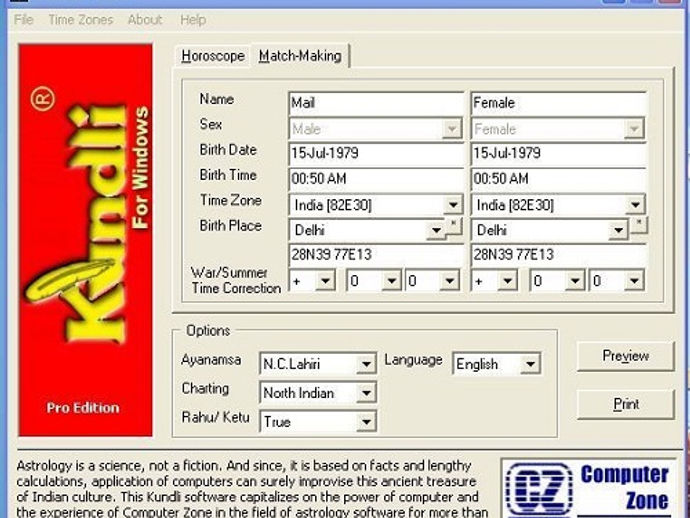Click the male Name field containing Mail

376,103
